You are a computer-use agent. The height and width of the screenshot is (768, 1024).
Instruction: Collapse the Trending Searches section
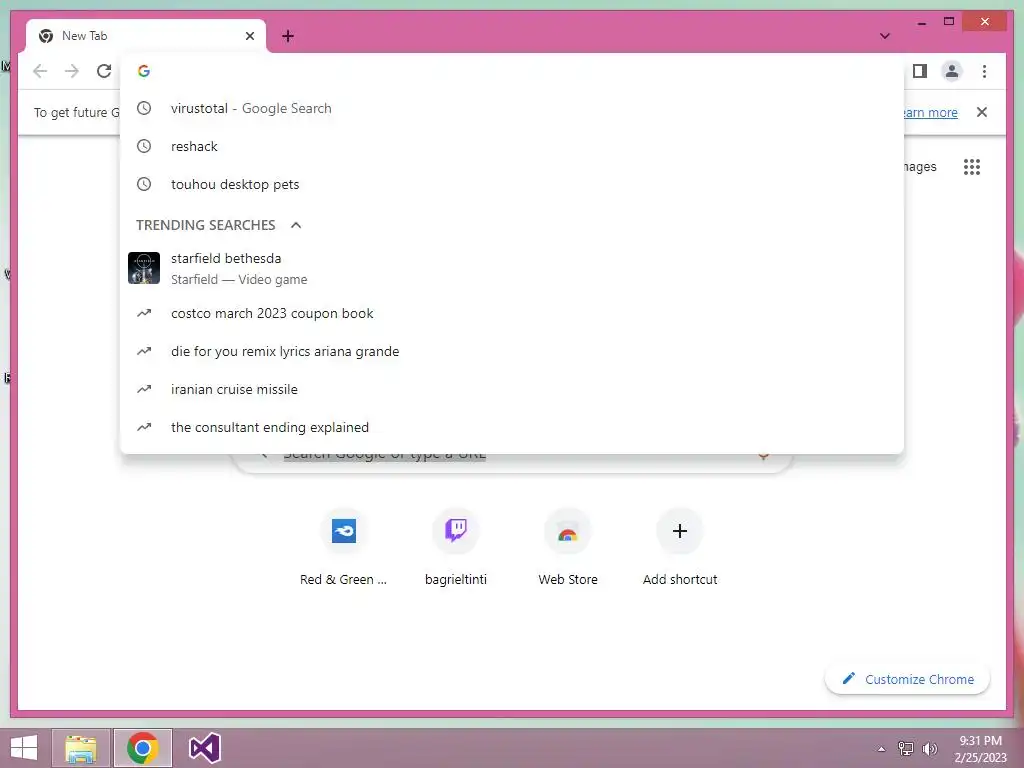[296, 225]
